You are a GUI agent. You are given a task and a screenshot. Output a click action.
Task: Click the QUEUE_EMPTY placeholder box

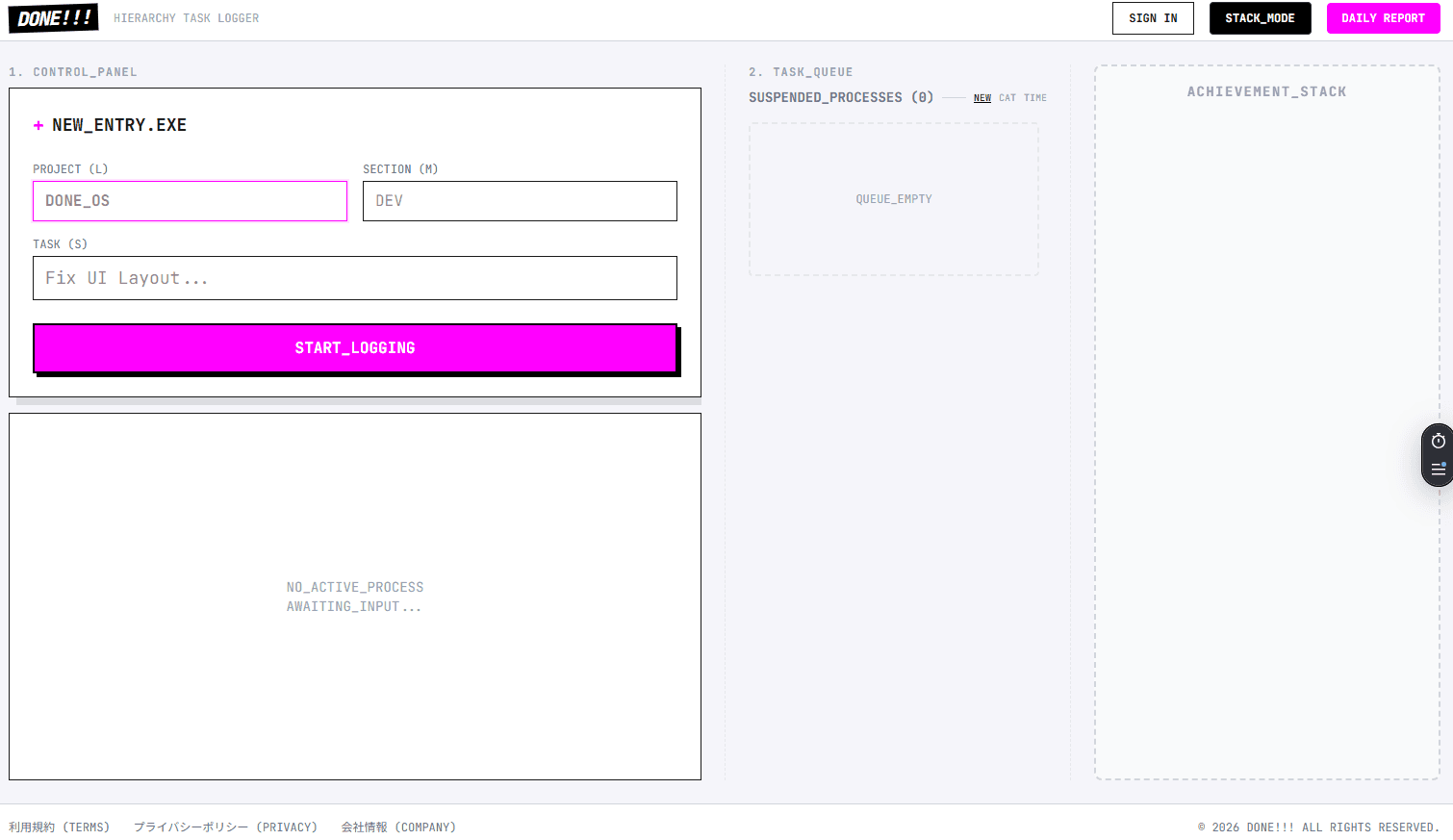tap(894, 199)
